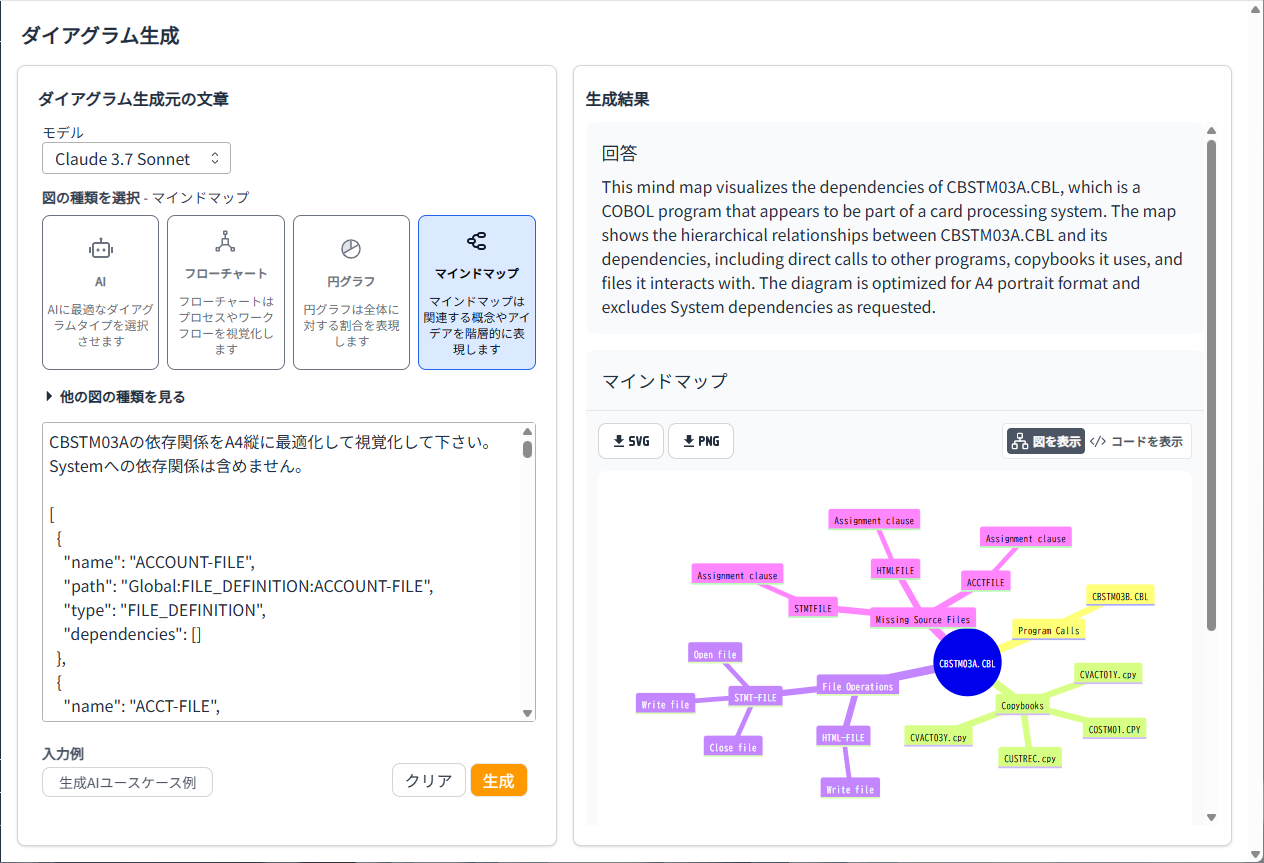The width and height of the screenshot is (1264, 863).
Task: Click scroll-down arrow of prompt text area
Action: [x=527, y=712]
